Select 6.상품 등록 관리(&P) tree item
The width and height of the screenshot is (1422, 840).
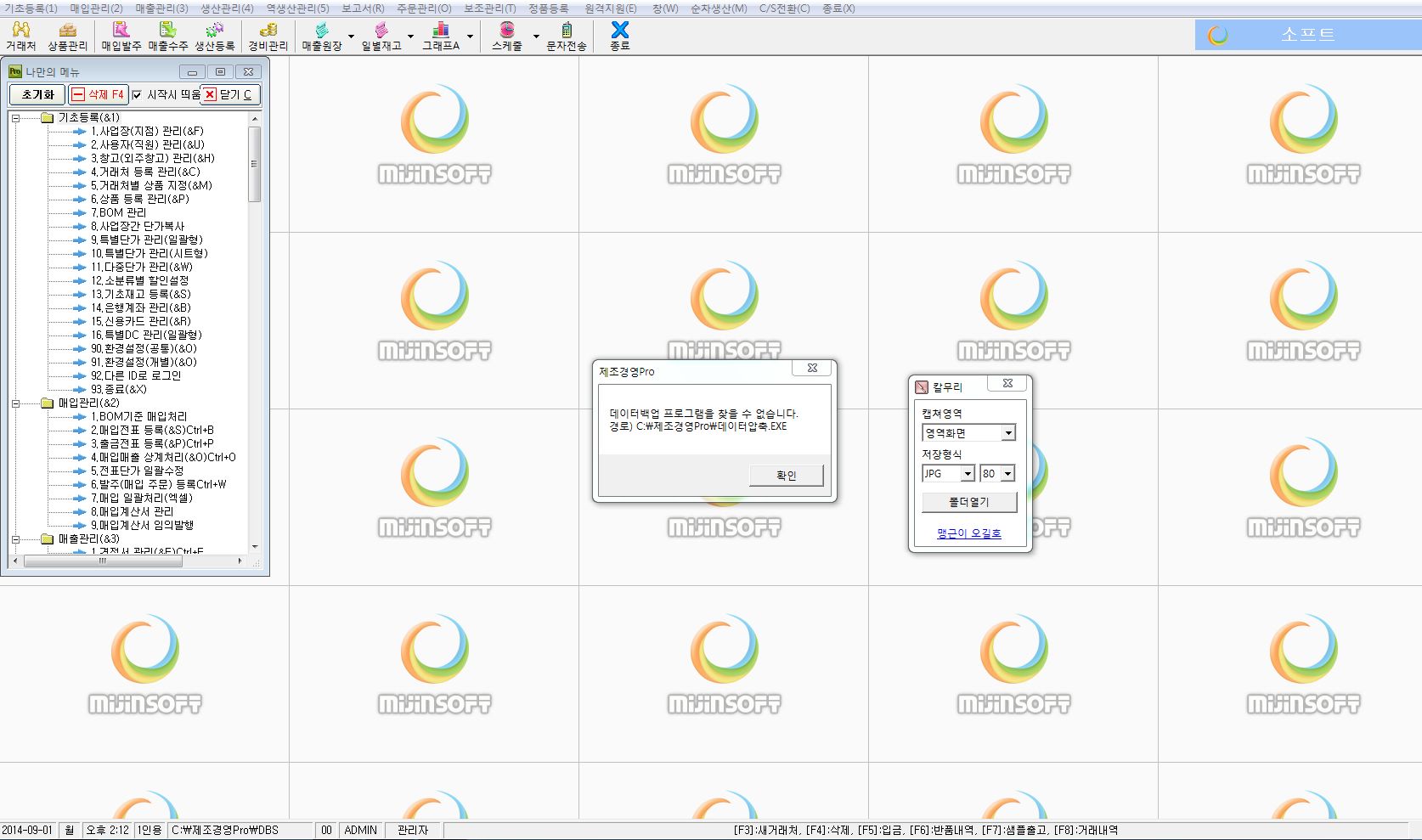140,200
